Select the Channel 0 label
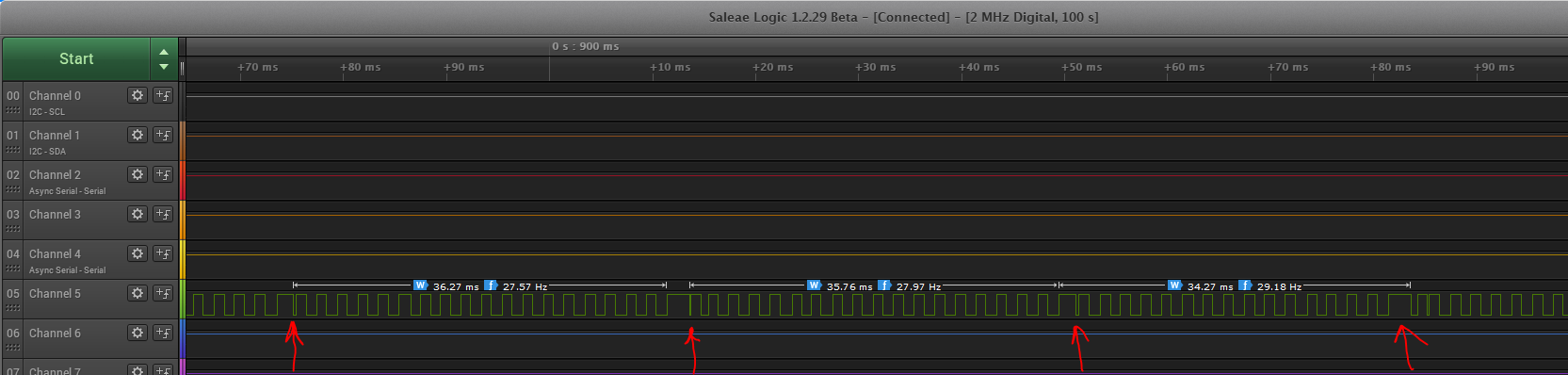The height and width of the screenshot is (375, 1568). (x=55, y=95)
